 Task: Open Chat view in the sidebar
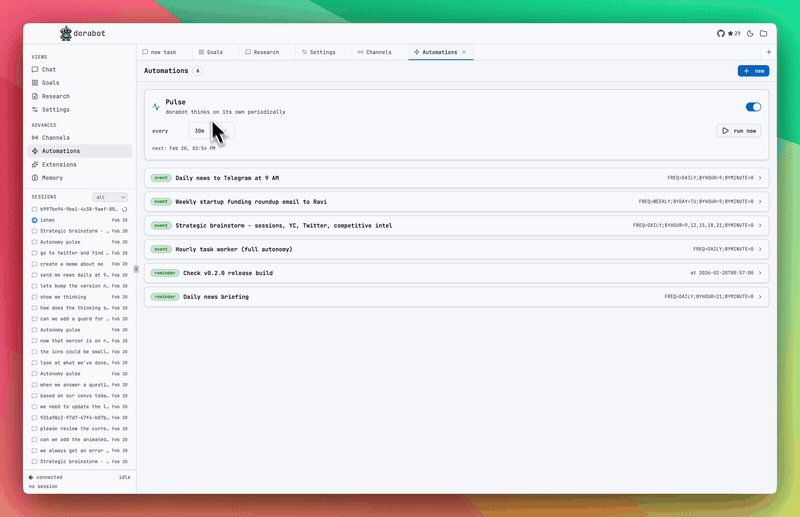pos(80,69)
